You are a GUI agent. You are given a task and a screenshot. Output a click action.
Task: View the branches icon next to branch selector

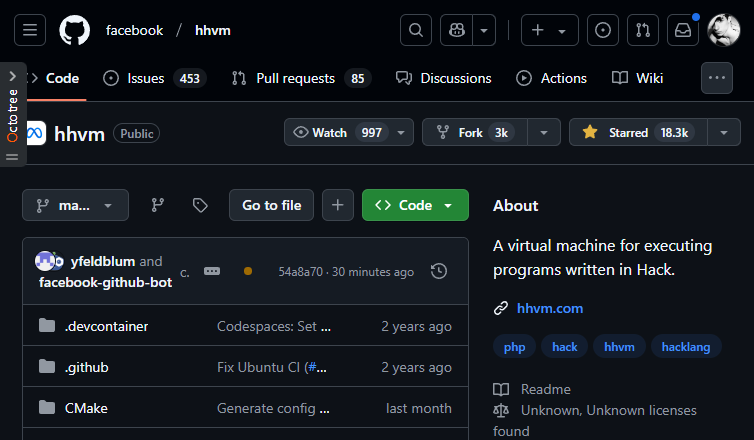coord(157,205)
